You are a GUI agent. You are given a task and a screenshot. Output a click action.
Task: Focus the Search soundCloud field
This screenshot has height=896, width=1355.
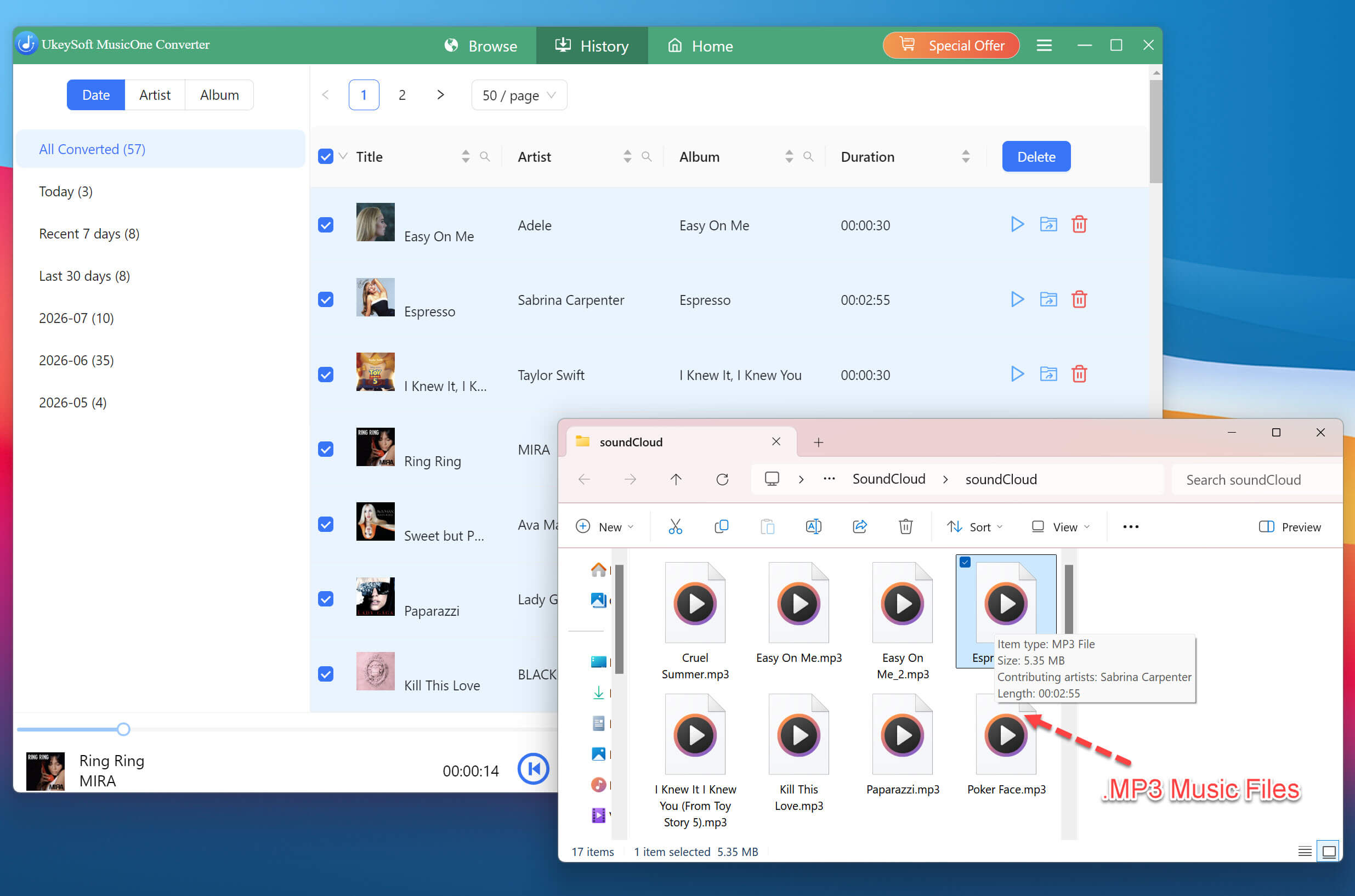point(1257,479)
